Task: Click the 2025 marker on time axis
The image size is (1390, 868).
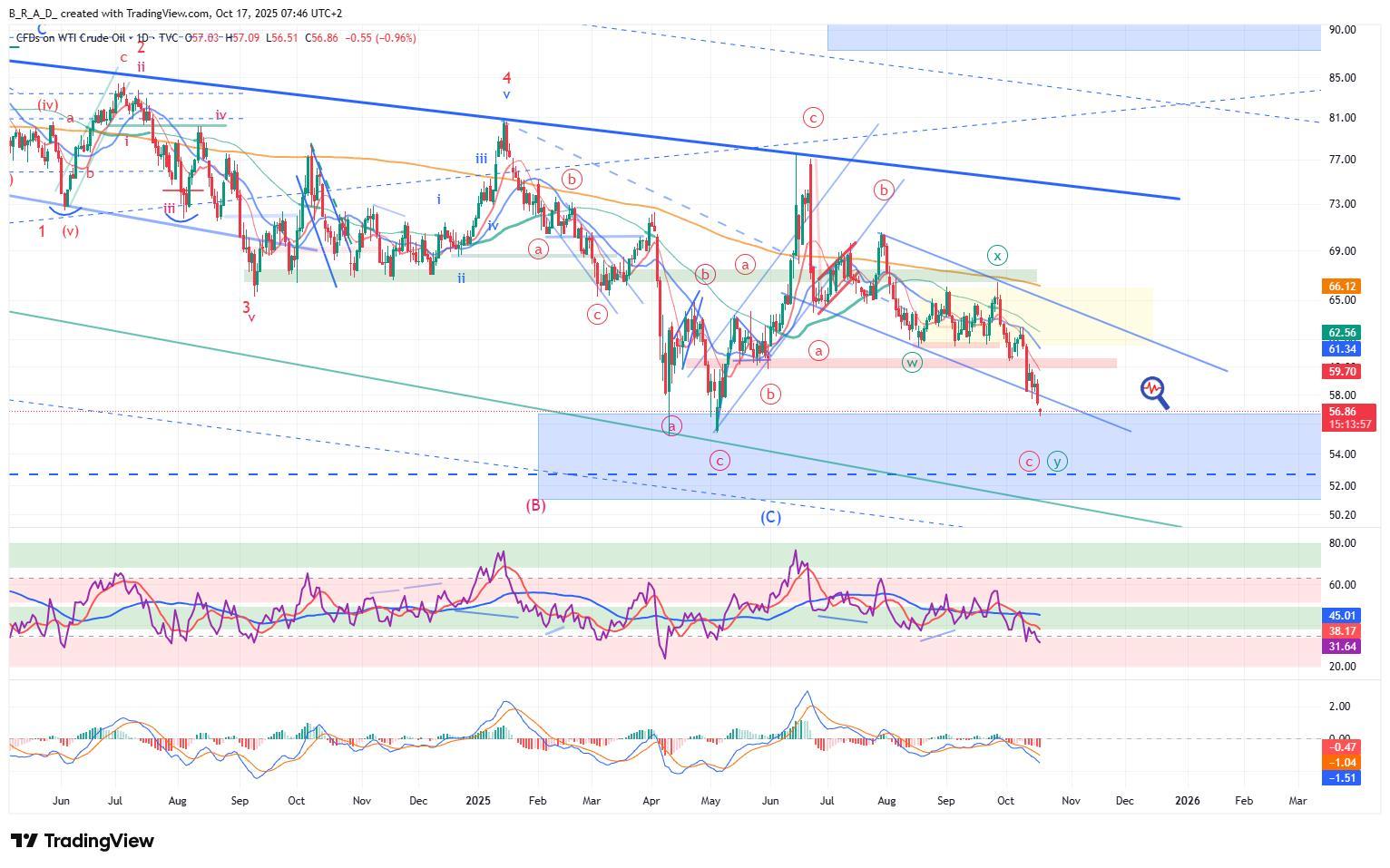Action: [x=477, y=801]
